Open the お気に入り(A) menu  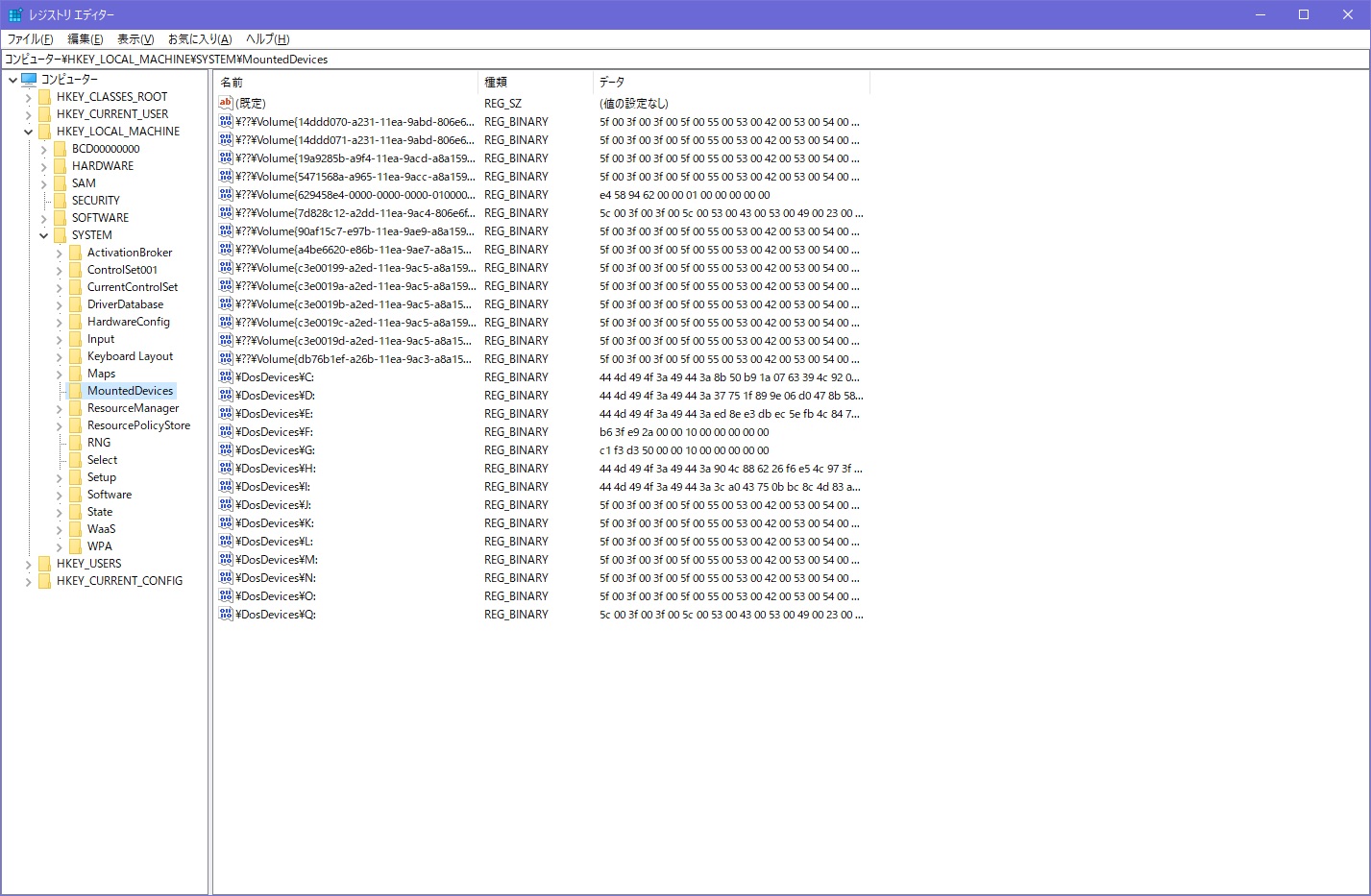click(x=200, y=39)
